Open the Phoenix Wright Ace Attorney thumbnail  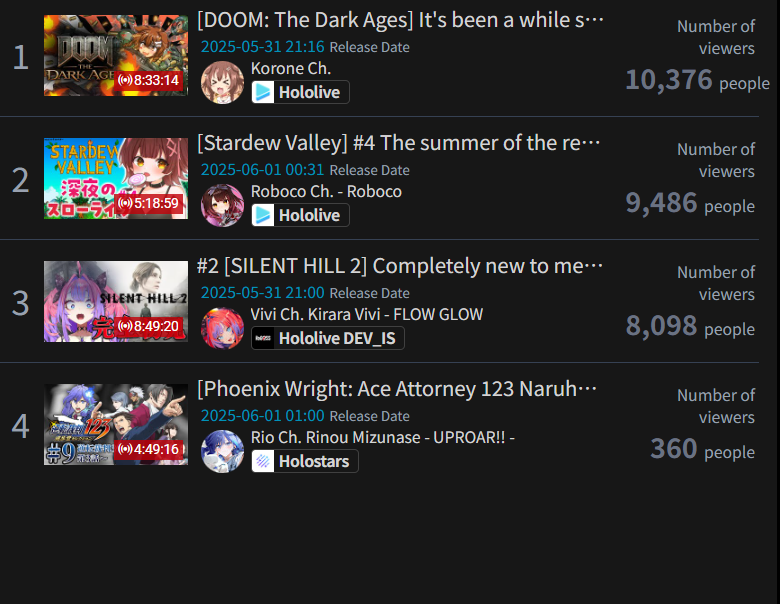(x=116, y=424)
